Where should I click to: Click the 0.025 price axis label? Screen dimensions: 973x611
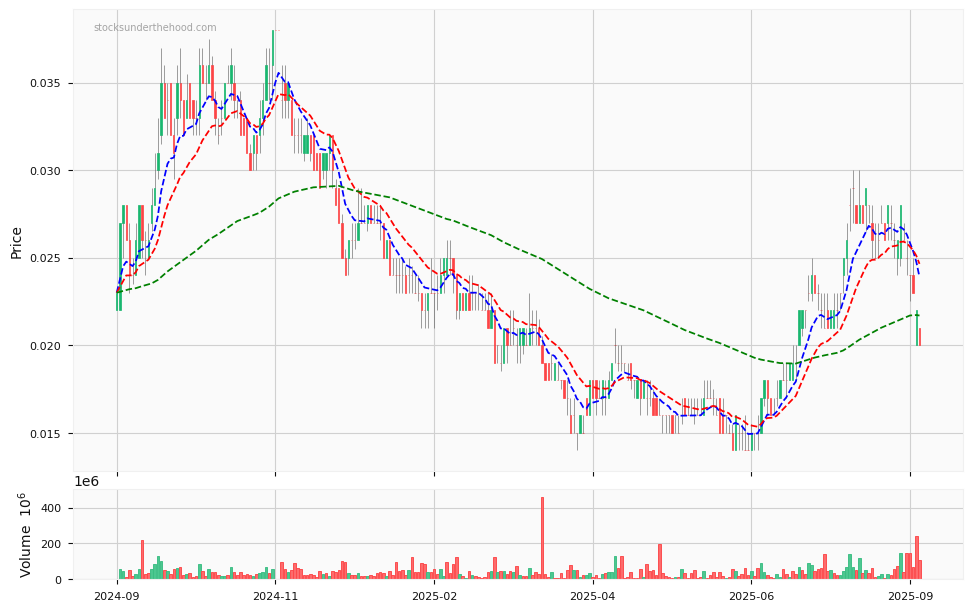click(47, 258)
